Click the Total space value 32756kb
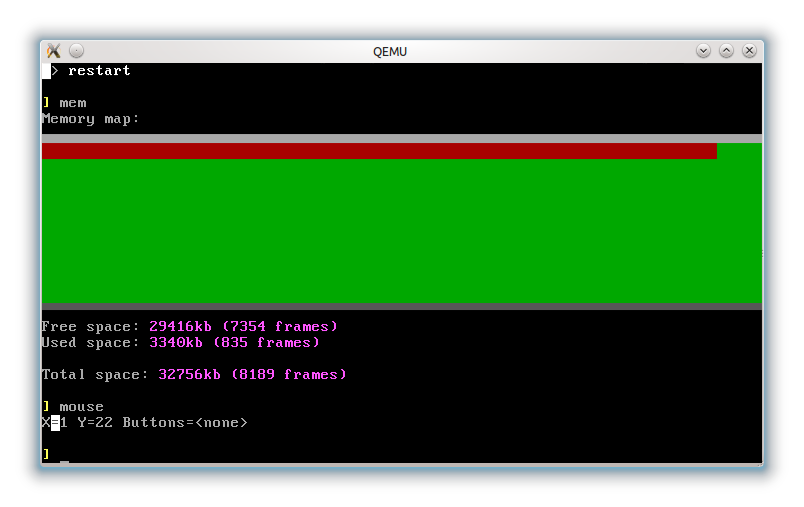 (x=189, y=375)
